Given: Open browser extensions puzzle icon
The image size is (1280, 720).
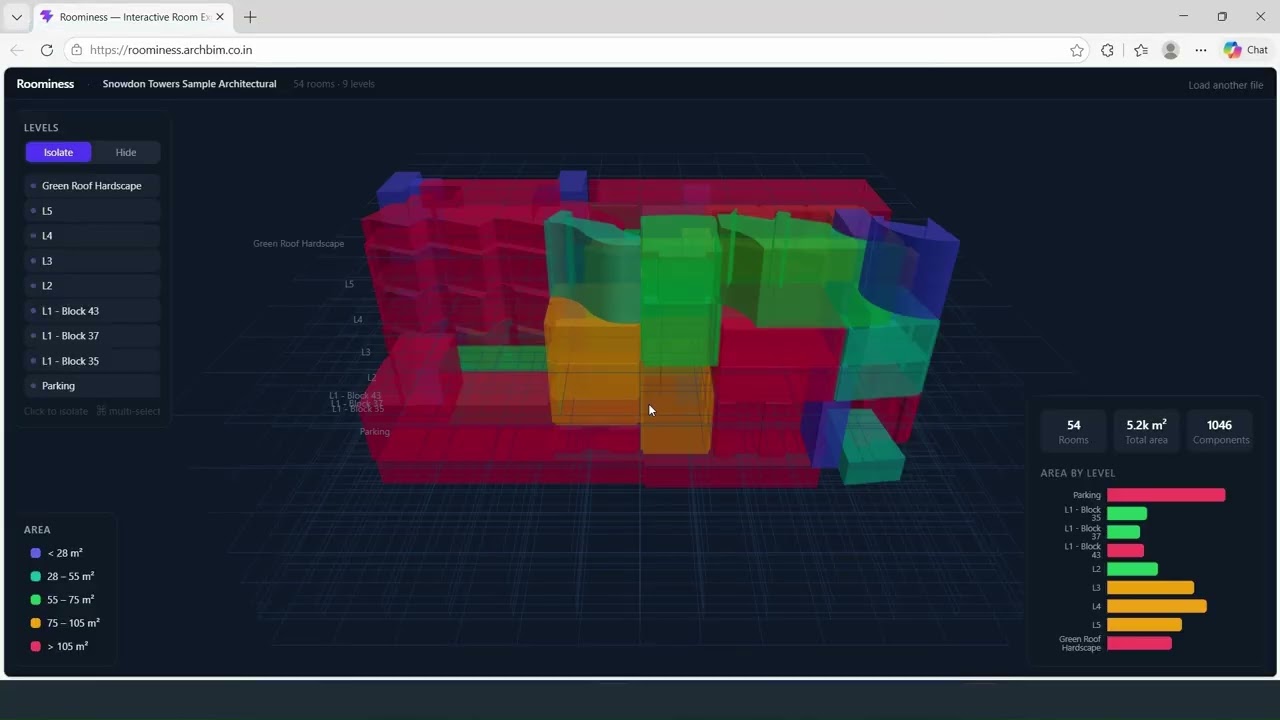Looking at the screenshot, I should point(1107,50).
